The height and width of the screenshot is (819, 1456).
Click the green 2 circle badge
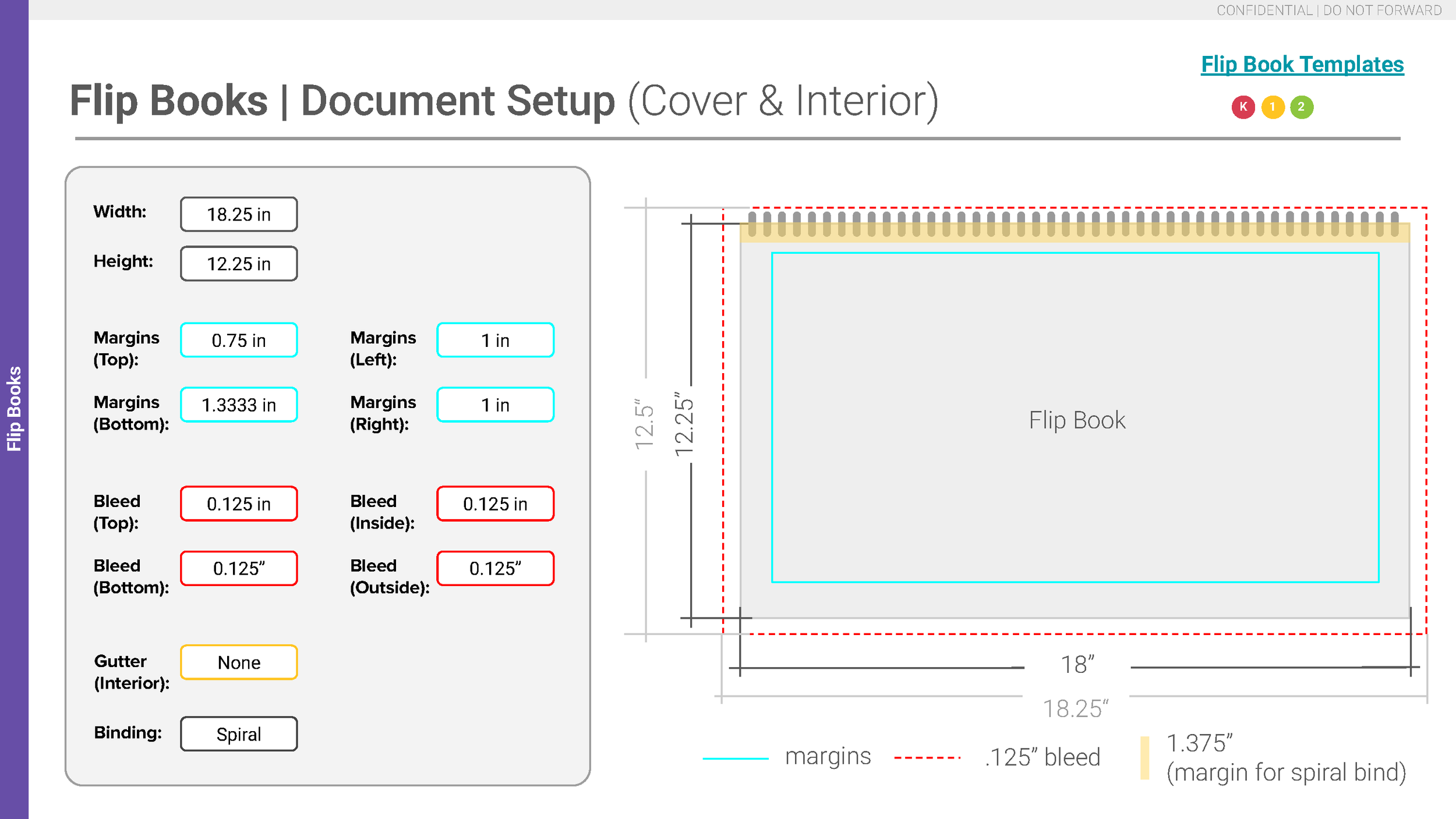pos(1302,107)
